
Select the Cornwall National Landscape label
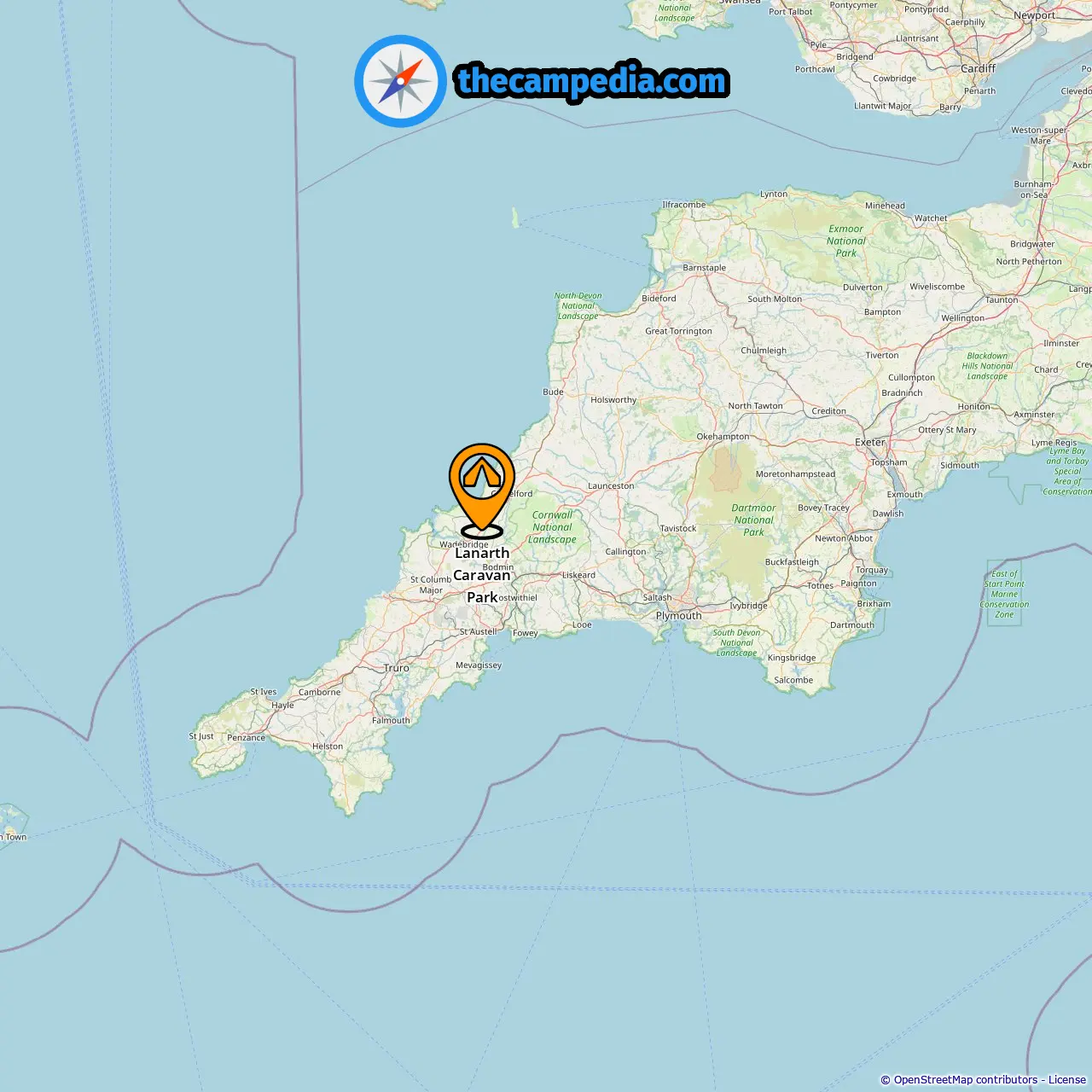point(552,527)
